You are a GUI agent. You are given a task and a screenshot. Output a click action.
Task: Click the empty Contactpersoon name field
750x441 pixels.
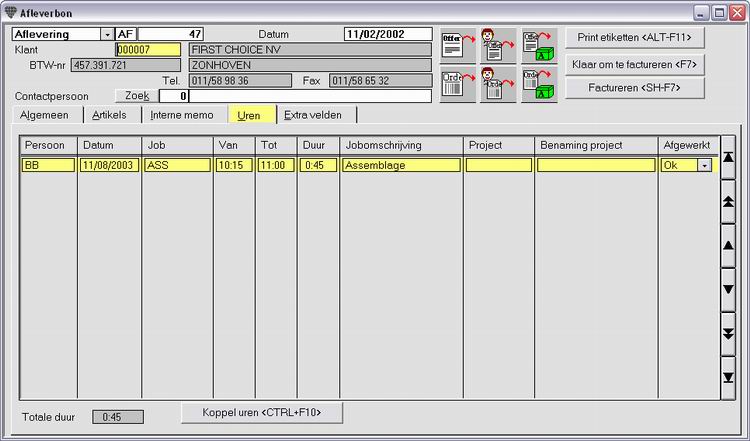[x=310, y=96]
